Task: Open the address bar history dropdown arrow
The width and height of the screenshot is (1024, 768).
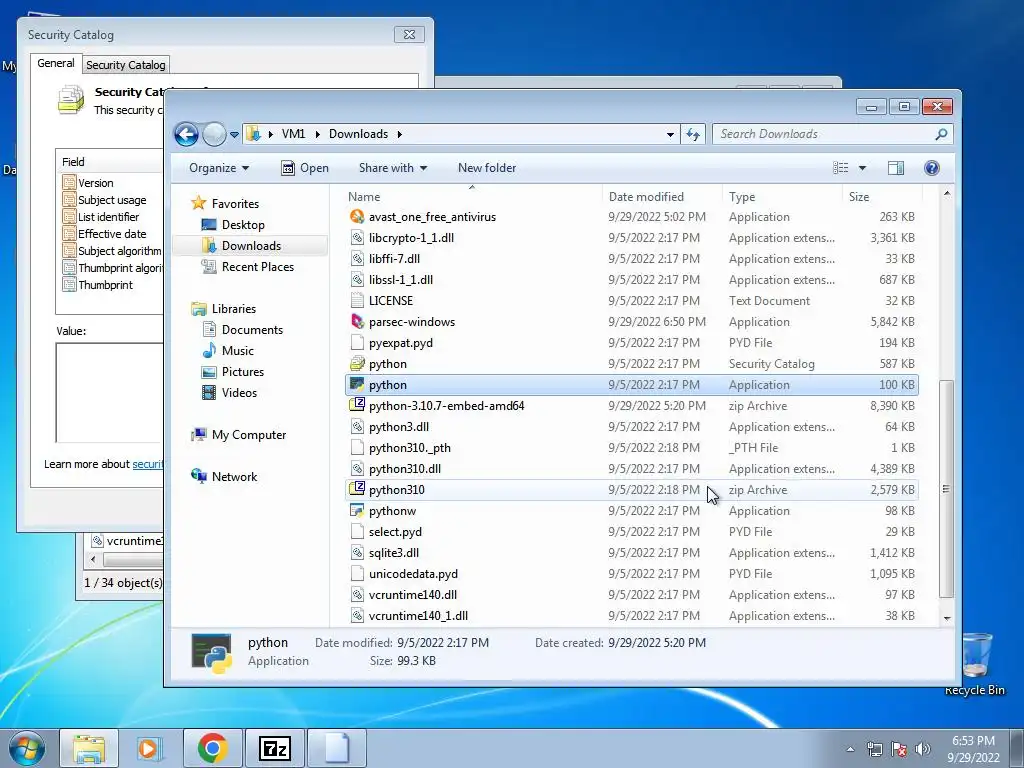Action: point(670,135)
